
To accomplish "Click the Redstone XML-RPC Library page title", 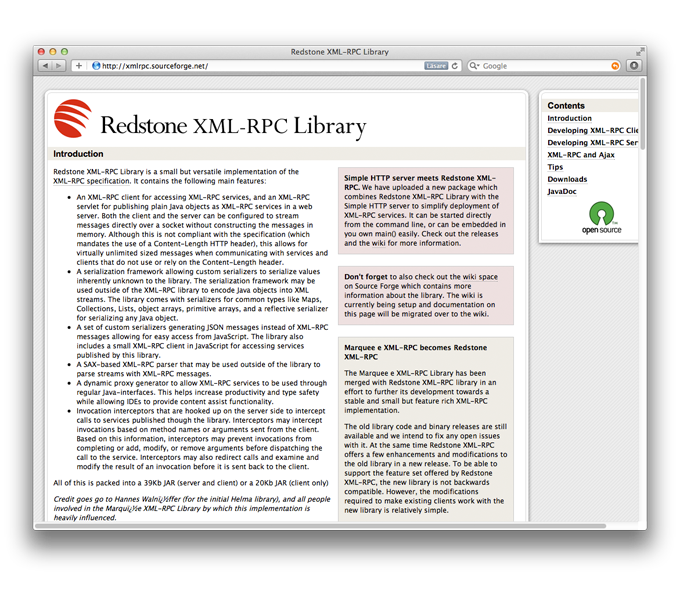I will coord(233,126).
